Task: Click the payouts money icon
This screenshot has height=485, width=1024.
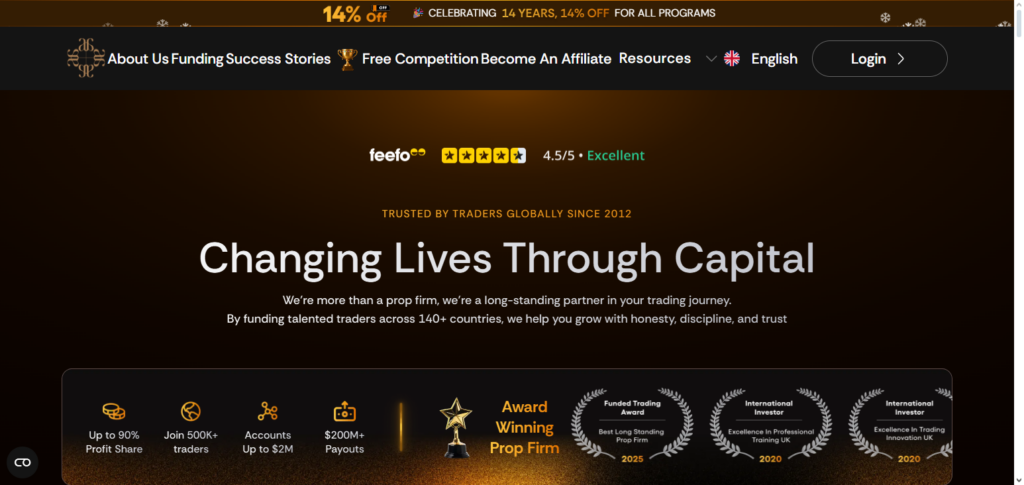Action: click(x=345, y=411)
